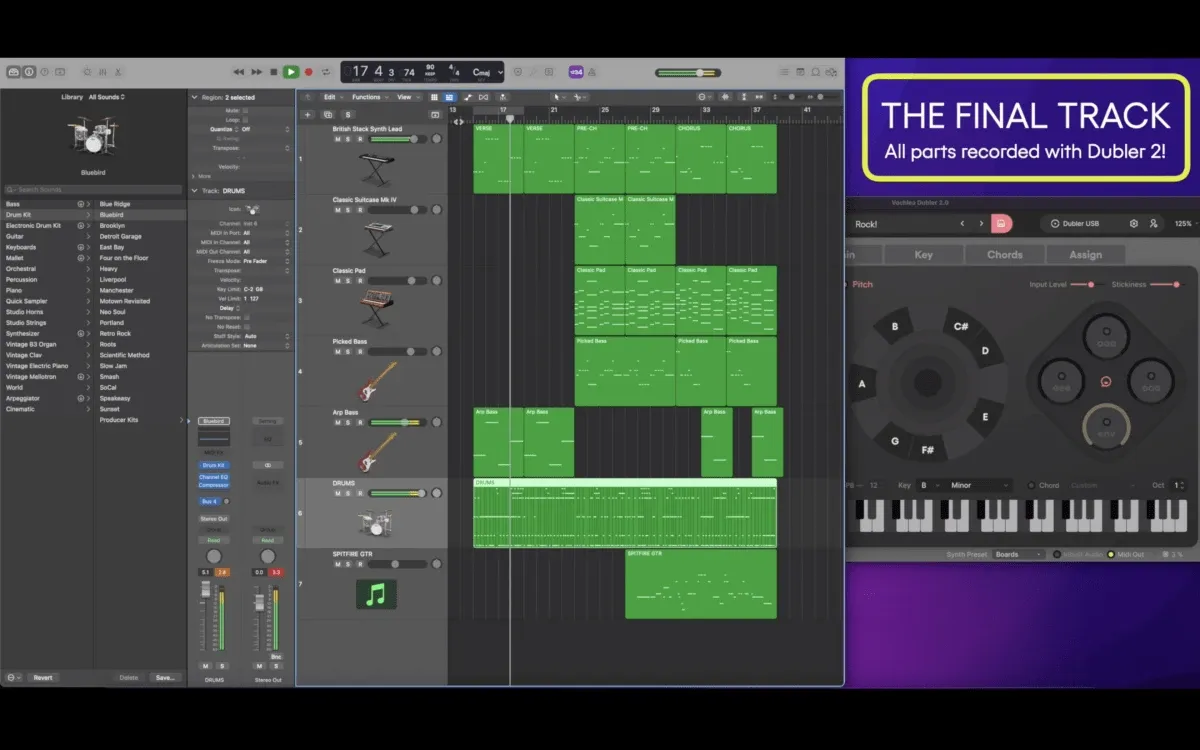Viewport: 1200px width, 750px height.
Task: Click the Classic Pad synth instrument icon
Action: click(x=376, y=309)
